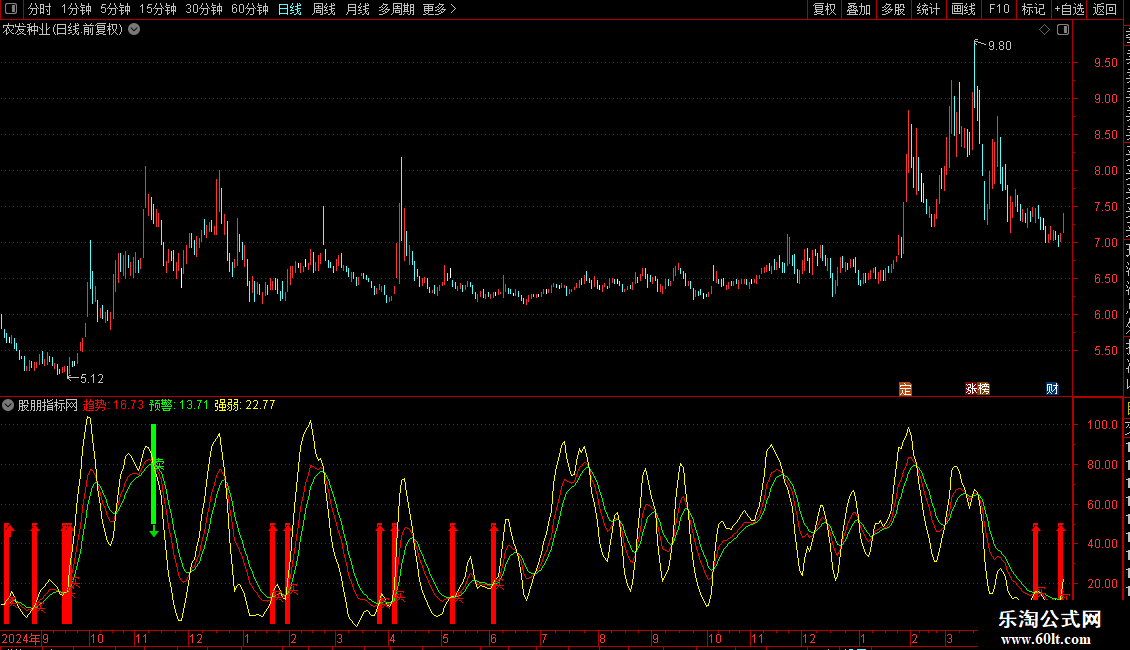Toggle the side panel icon above chart
The image size is (1130, 650).
point(1063,30)
